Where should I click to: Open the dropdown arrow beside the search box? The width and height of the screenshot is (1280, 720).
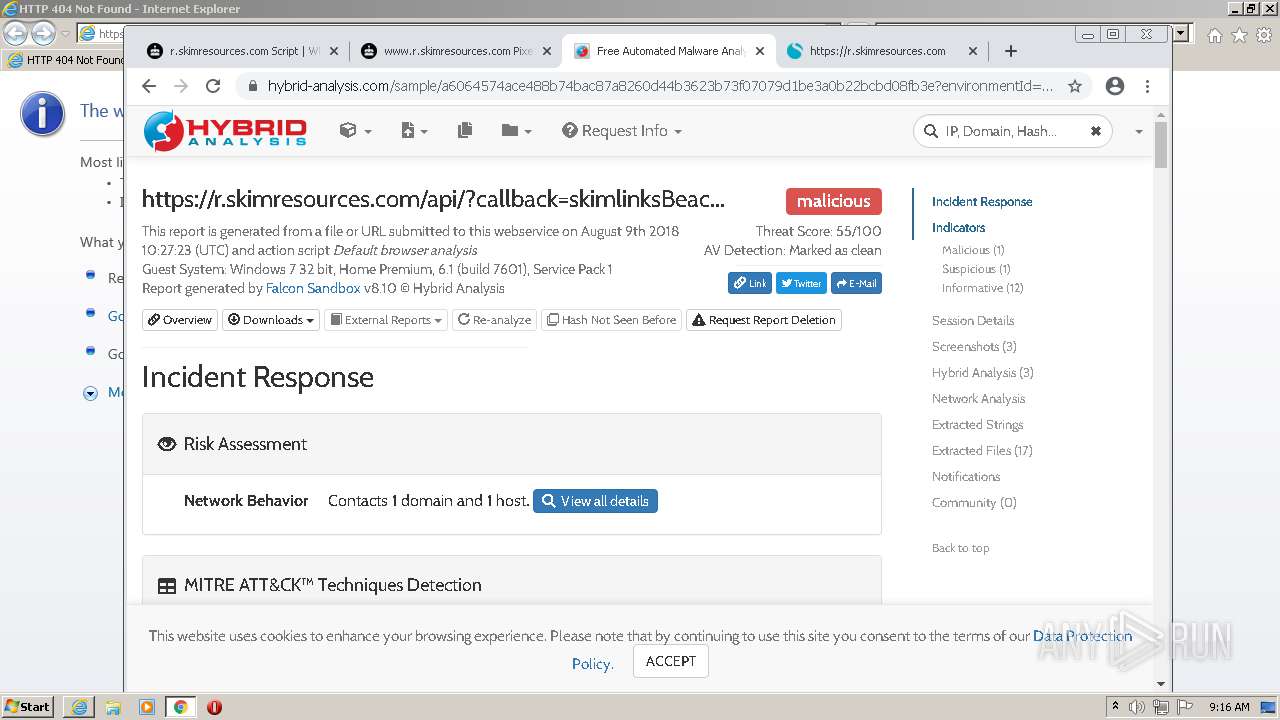[1138, 132]
